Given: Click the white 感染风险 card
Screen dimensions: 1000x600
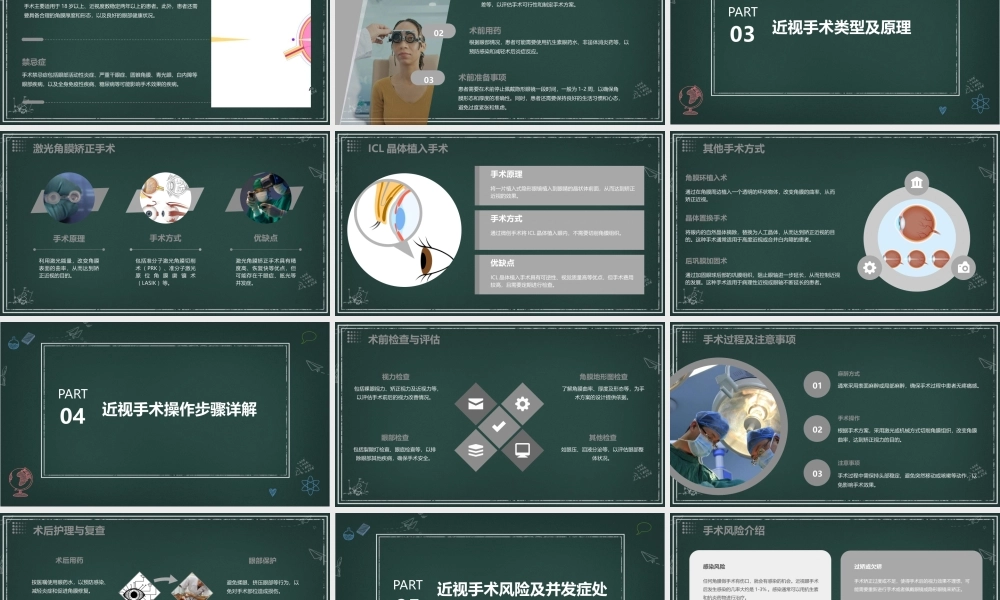Looking at the screenshot, I should [x=760, y=575].
